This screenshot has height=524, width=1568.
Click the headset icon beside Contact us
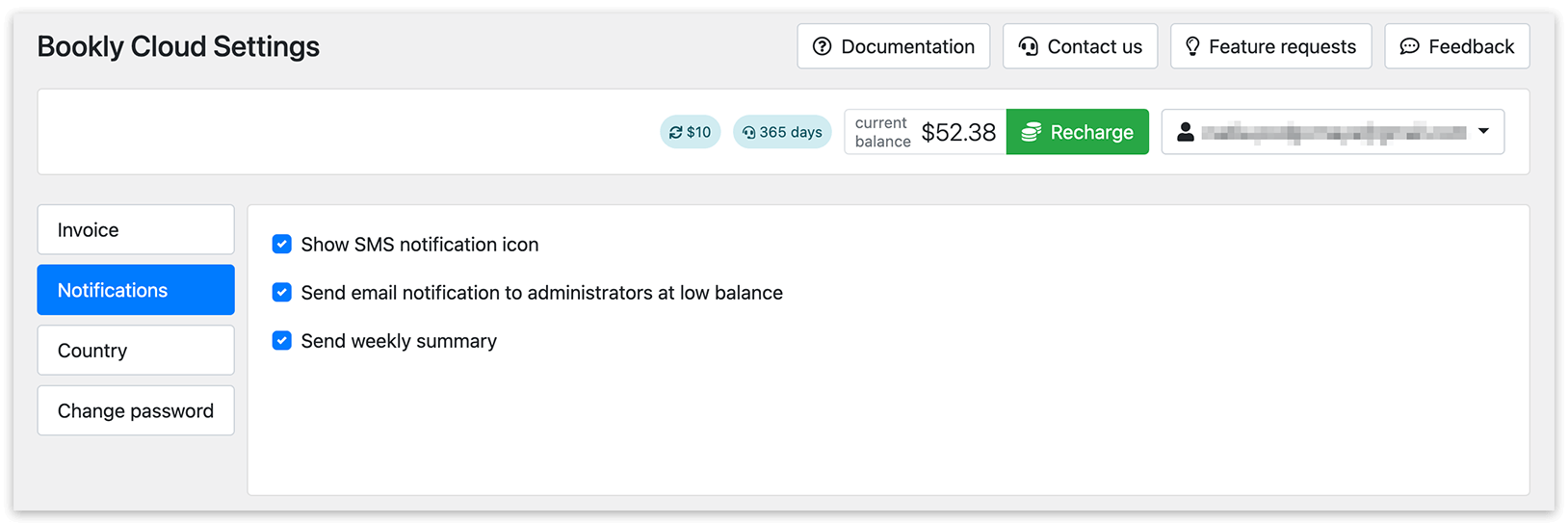point(1029,46)
